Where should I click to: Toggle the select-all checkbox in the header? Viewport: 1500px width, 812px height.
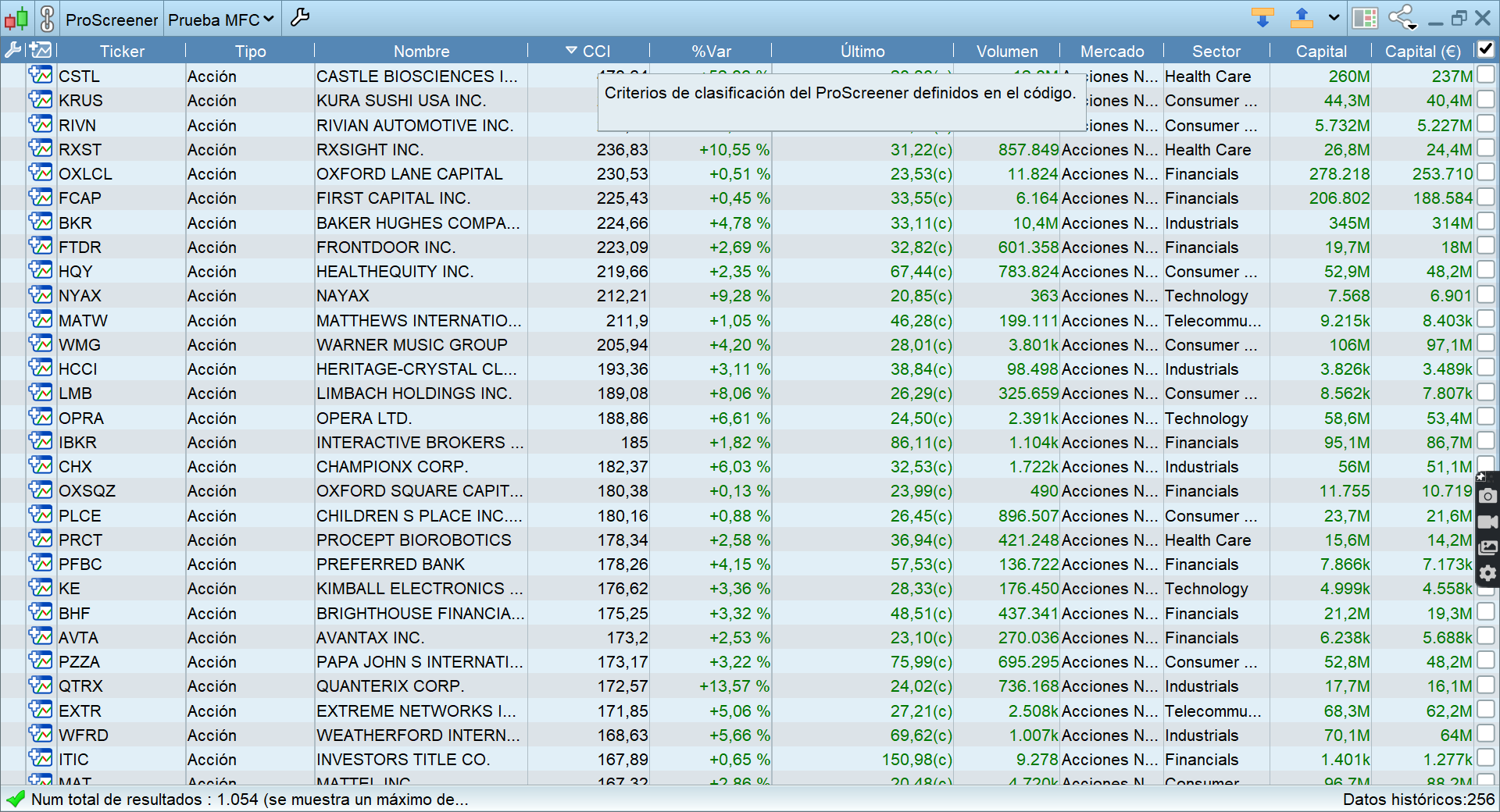click(1485, 50)
